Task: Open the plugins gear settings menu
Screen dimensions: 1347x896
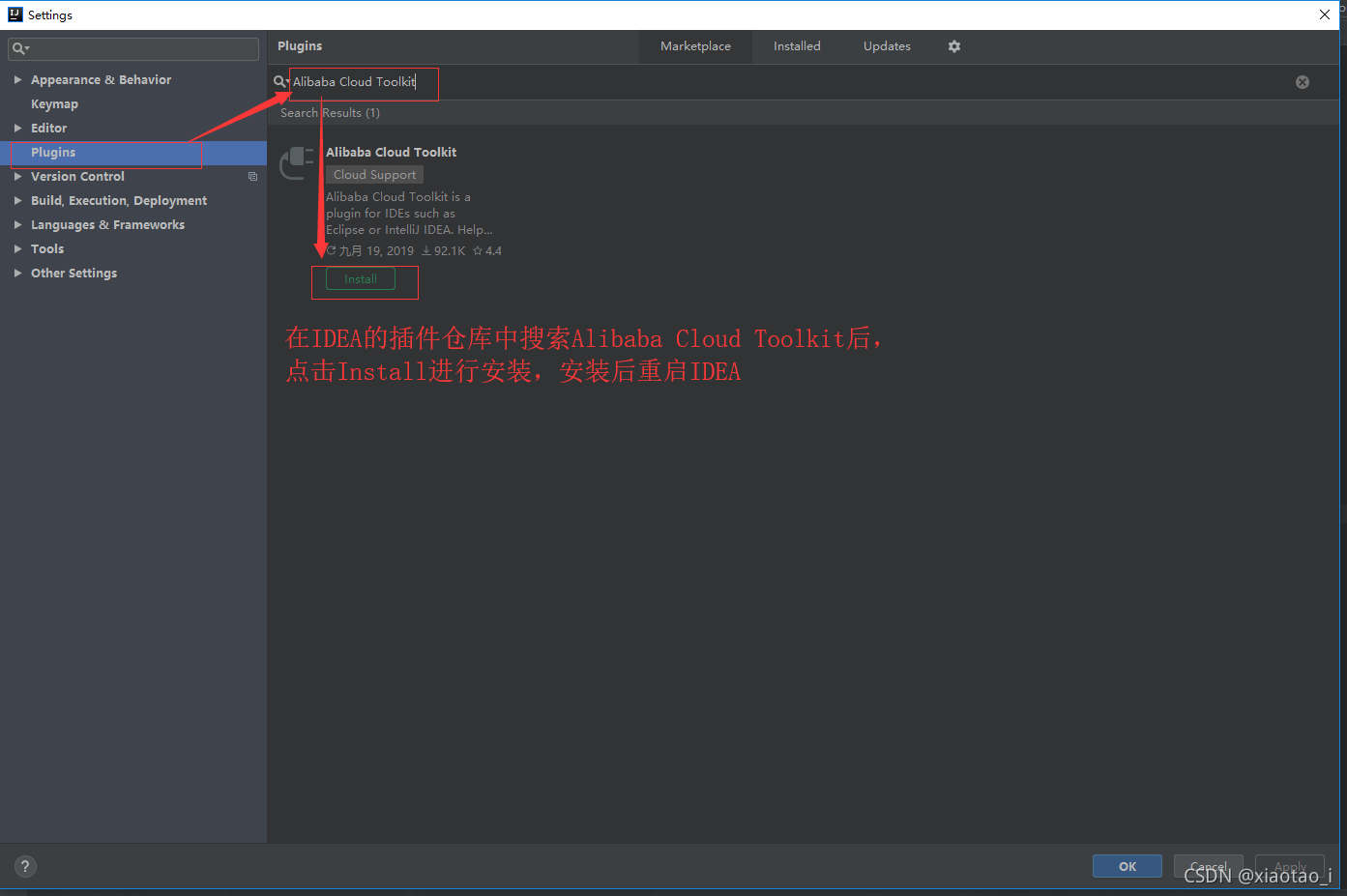Action: (x=954, y=46)
